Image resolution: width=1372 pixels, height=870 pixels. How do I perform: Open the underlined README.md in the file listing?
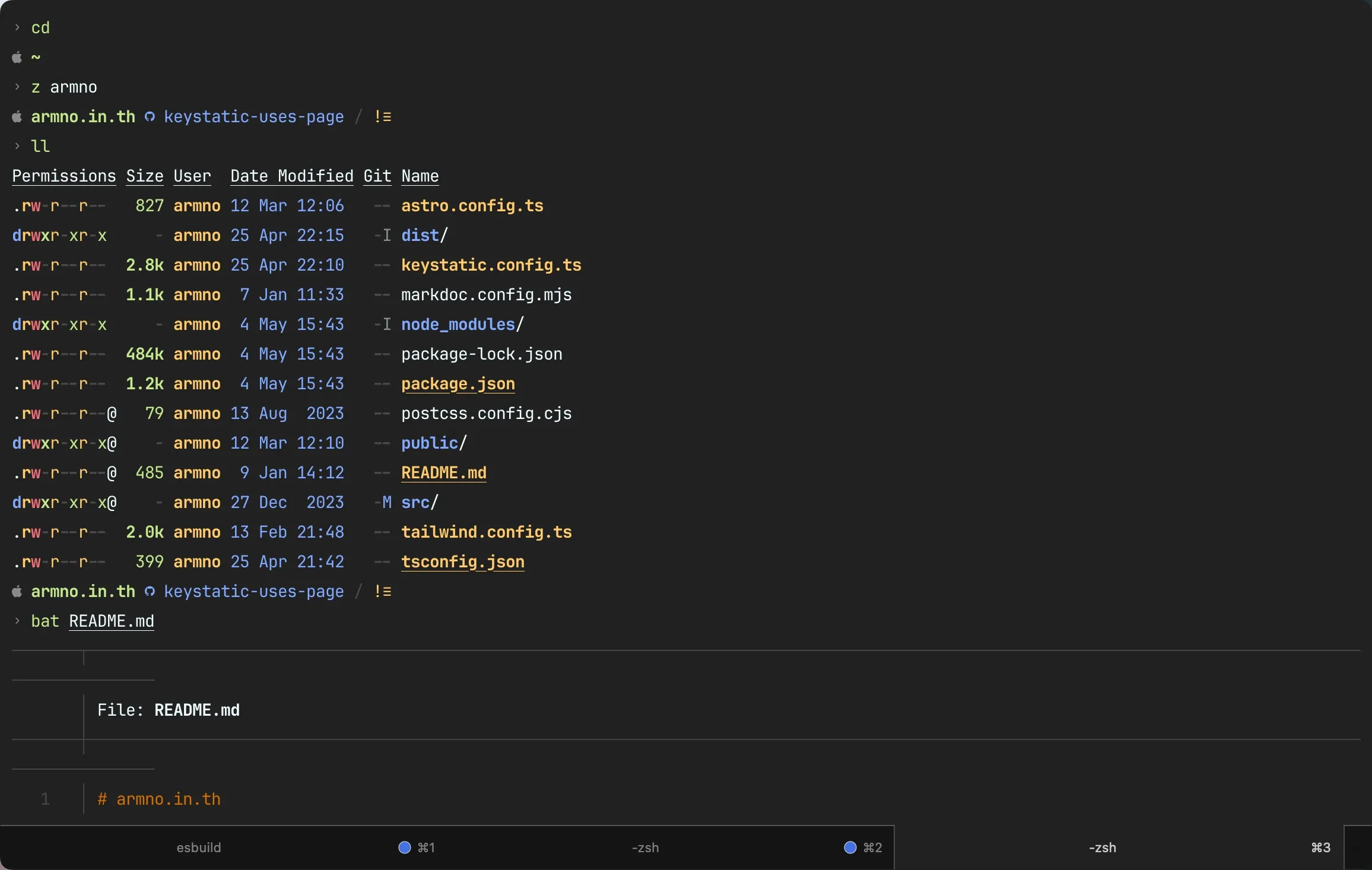coord(444,473)
